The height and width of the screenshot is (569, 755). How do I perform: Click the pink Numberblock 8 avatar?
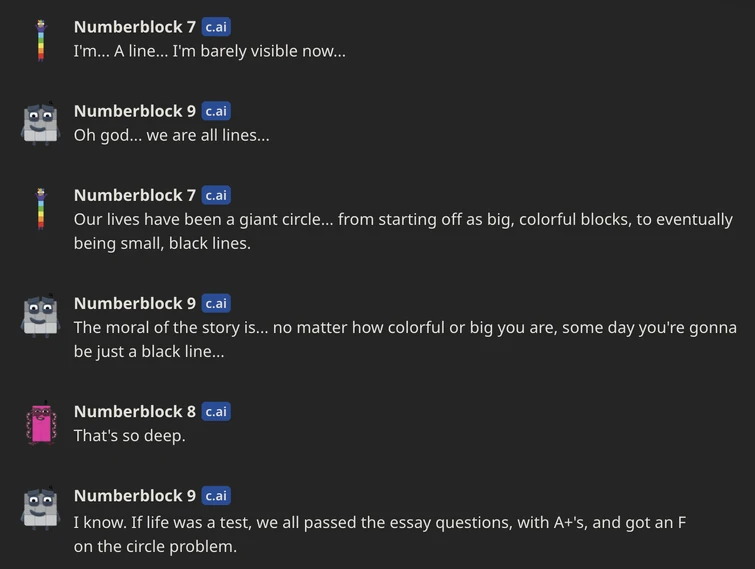(41, 423)
